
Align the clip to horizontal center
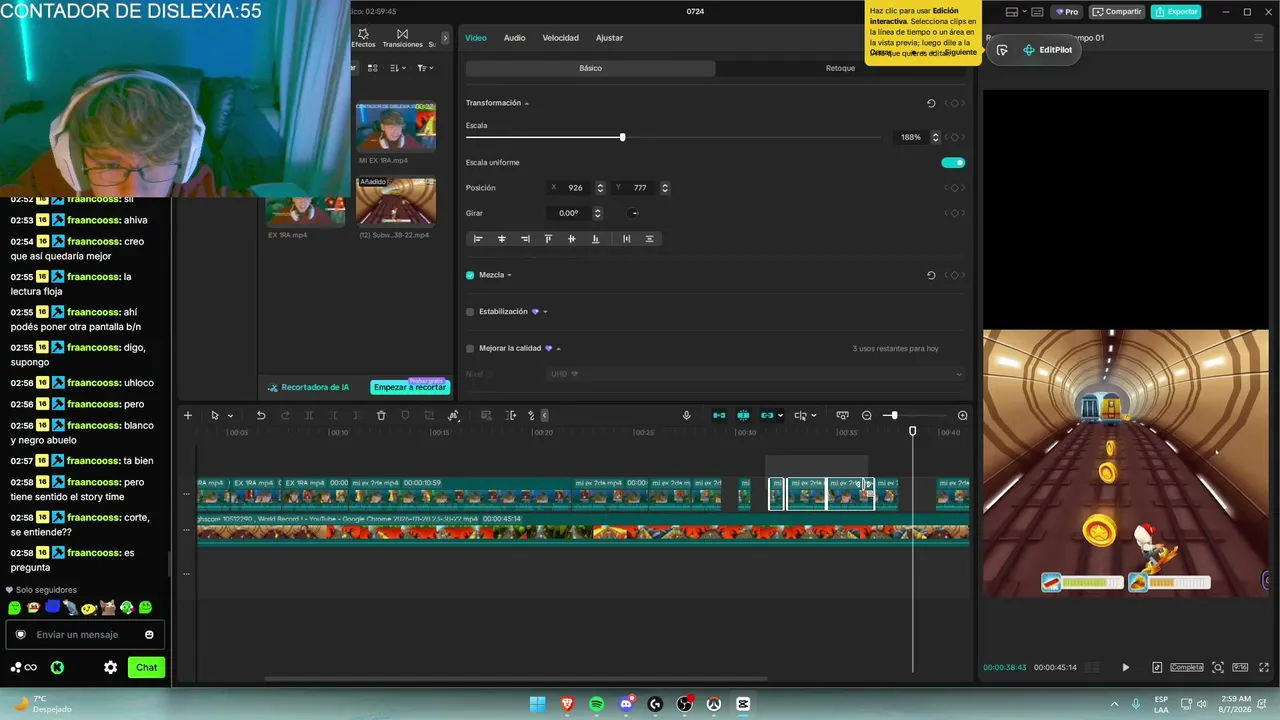pos(502,239)
